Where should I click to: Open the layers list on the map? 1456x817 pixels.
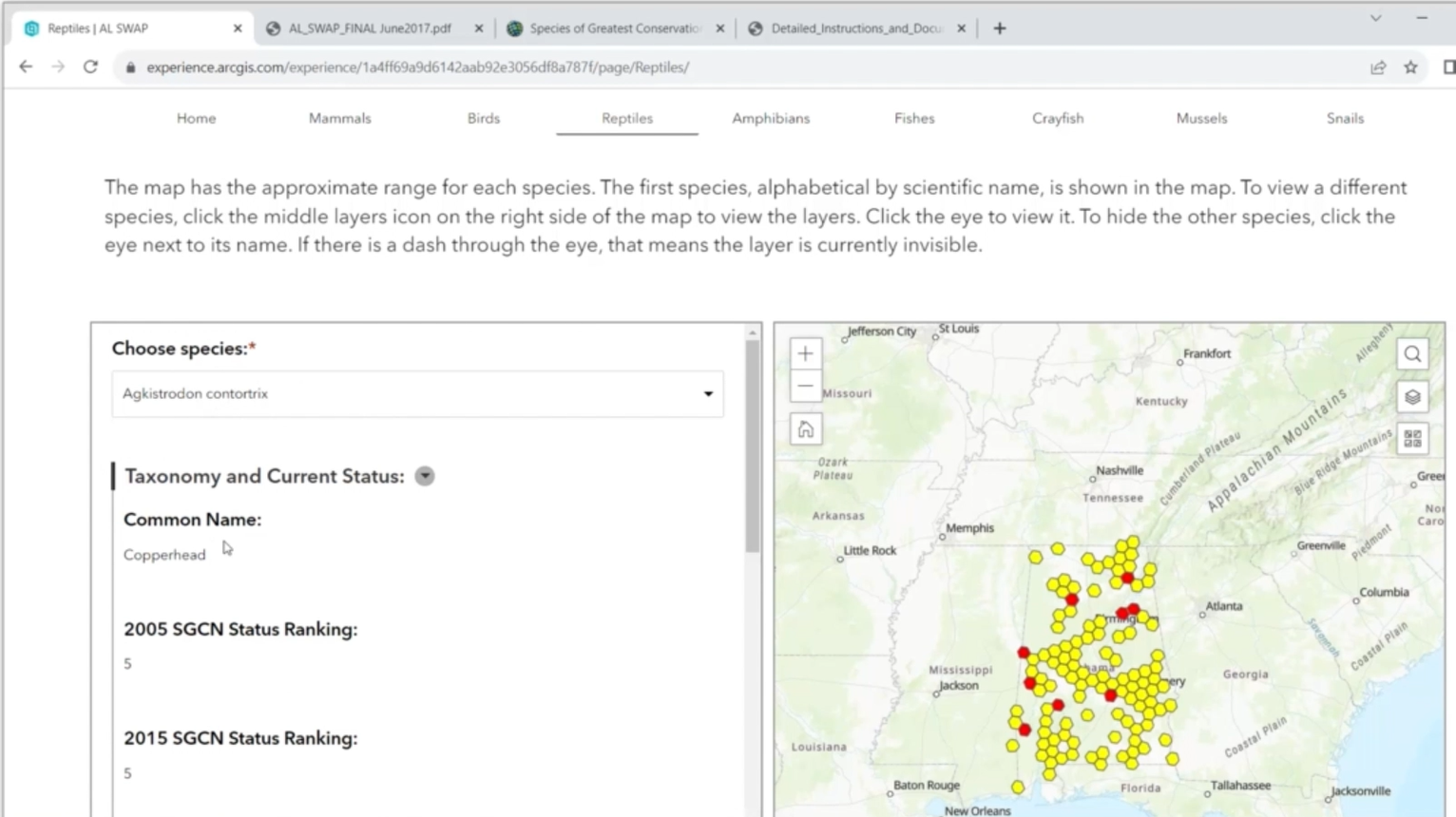click(x=1412, y=397)
